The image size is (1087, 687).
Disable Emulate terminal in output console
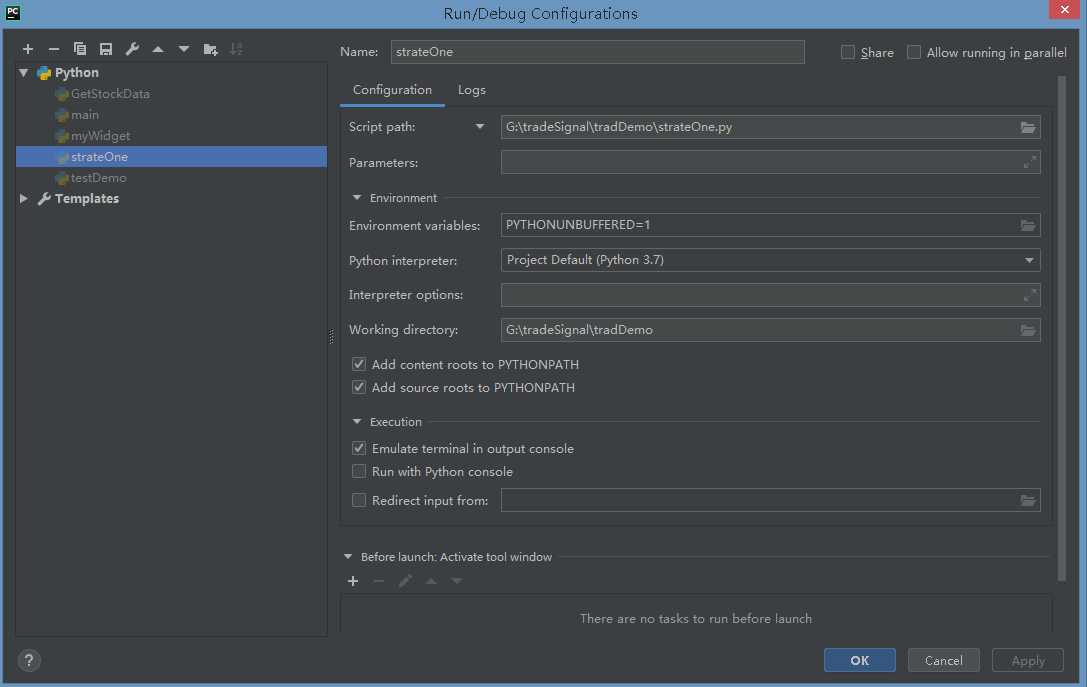point(358,449)
